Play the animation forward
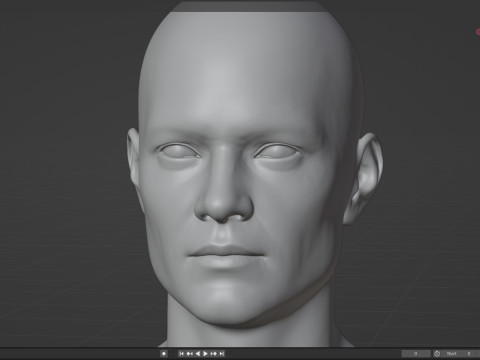Image resolution: width=480 pixels, height=360 pixels. click(x=205, y=354)
